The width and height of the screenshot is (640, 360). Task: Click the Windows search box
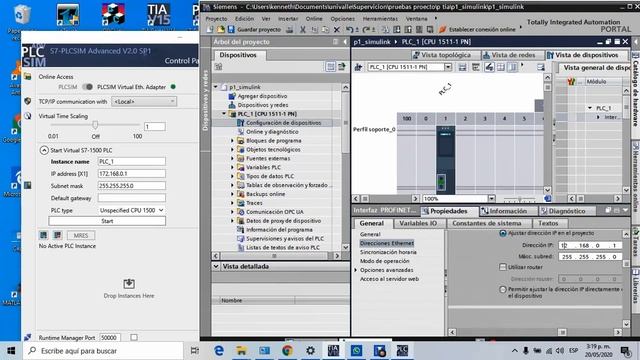pos(103,351)
